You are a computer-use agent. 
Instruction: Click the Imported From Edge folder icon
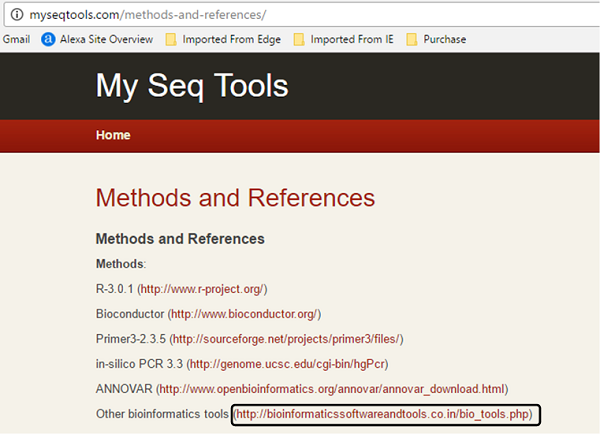pyautogui.click(x=171, y=39)
